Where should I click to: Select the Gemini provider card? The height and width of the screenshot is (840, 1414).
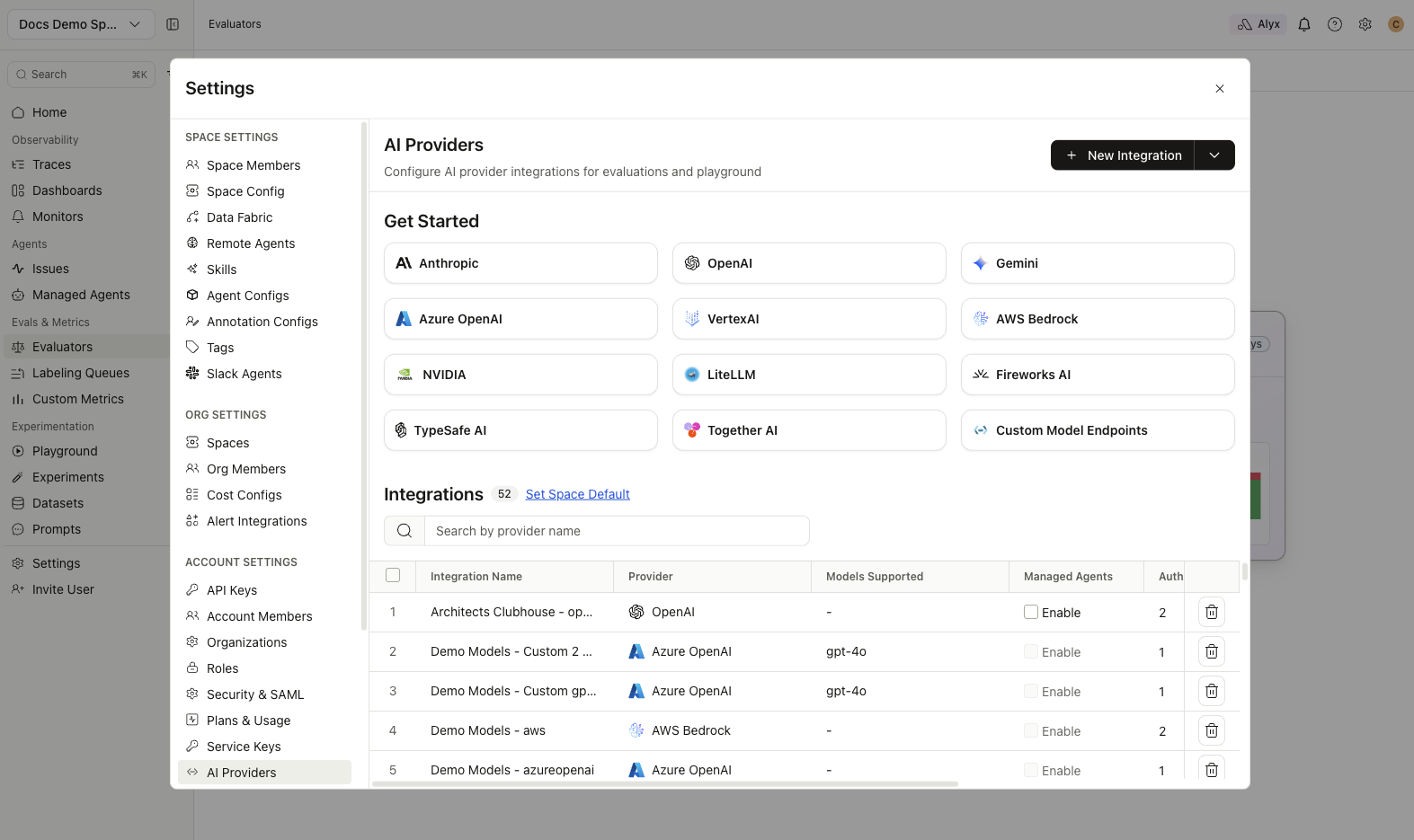click(x=1098, y=263)
